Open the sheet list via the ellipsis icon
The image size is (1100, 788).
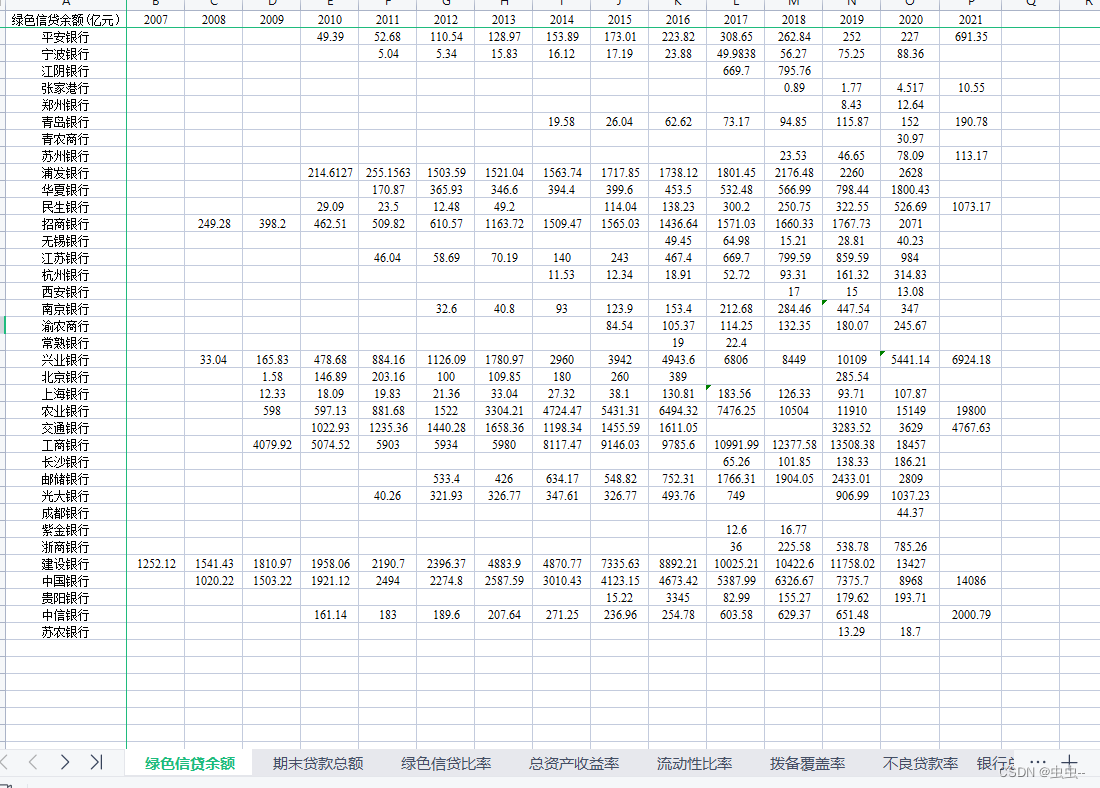[1037, 762]
